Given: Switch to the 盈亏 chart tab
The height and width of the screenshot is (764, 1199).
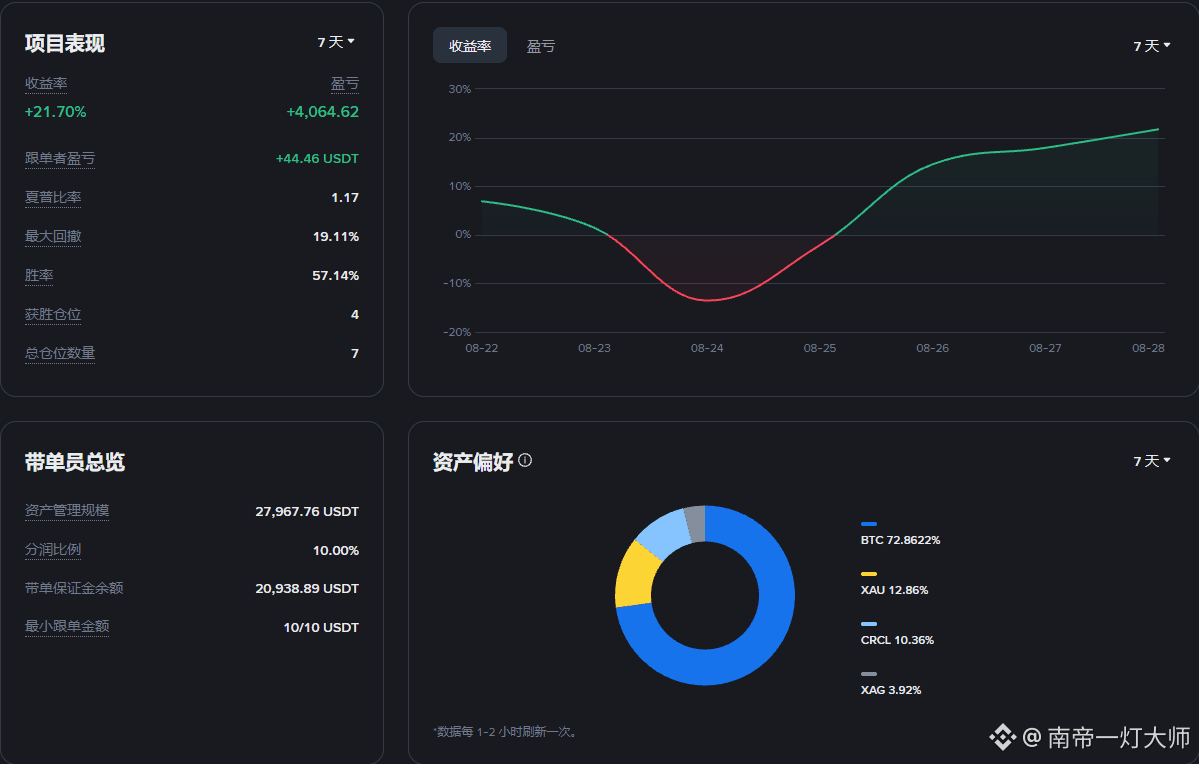Looking at the screenshot, I should 541,47.
